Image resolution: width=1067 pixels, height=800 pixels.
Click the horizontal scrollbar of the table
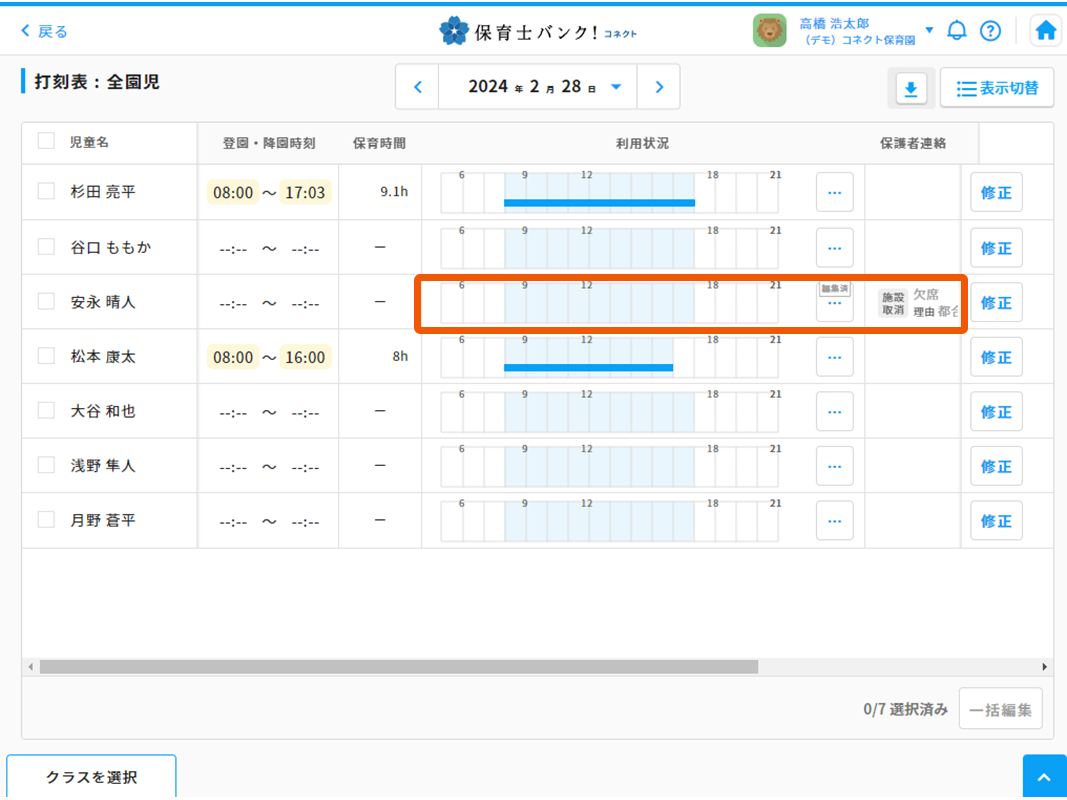tap(398, 666)
